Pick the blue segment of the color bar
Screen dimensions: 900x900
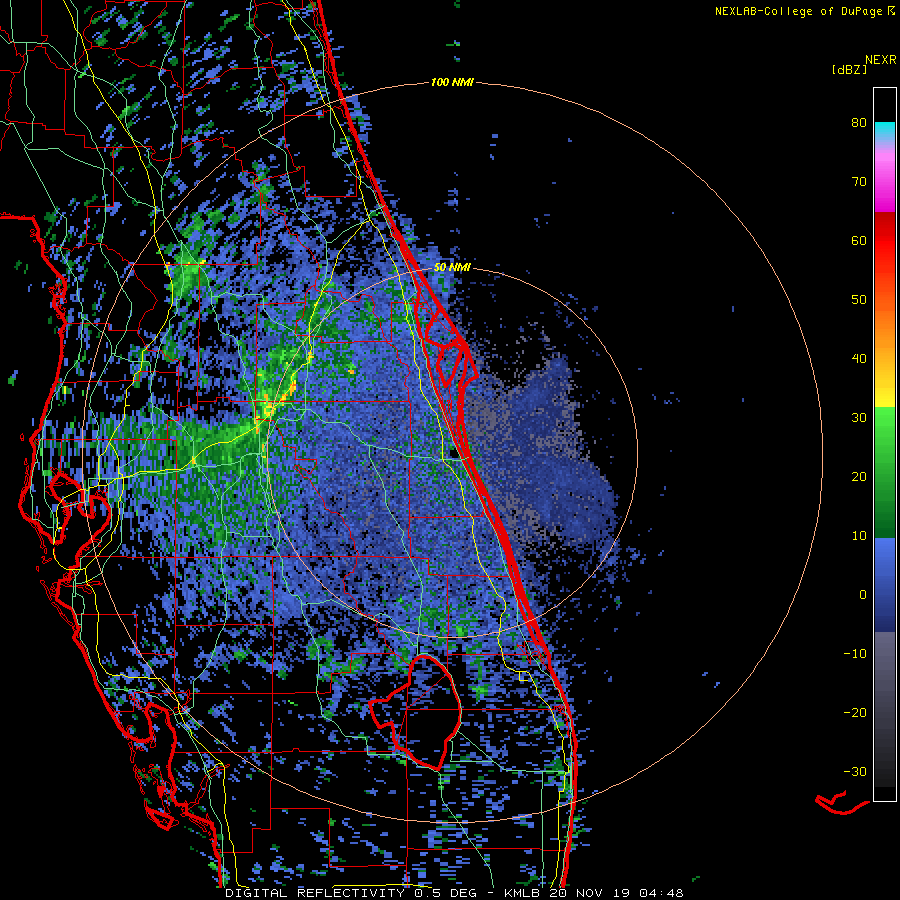[x=885, y=583]
